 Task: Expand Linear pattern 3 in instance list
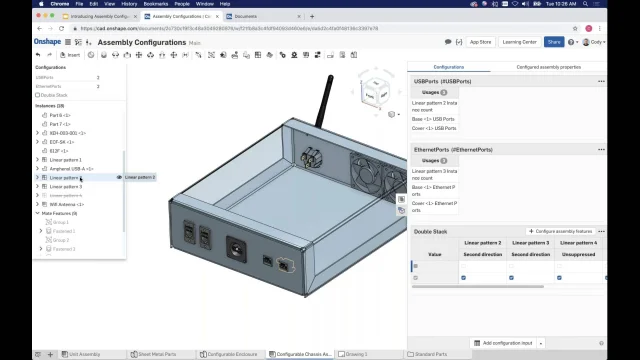click(x=38, y=187)
